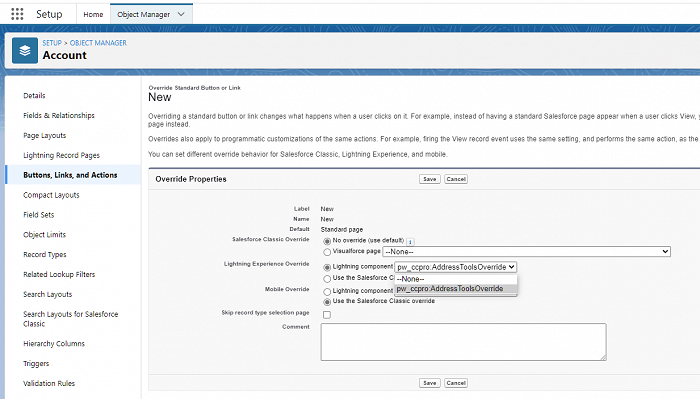This screenshot has height=399, width=700.
Task: Open Validation Rules in sidebar
Action: (x=49, y=383)
